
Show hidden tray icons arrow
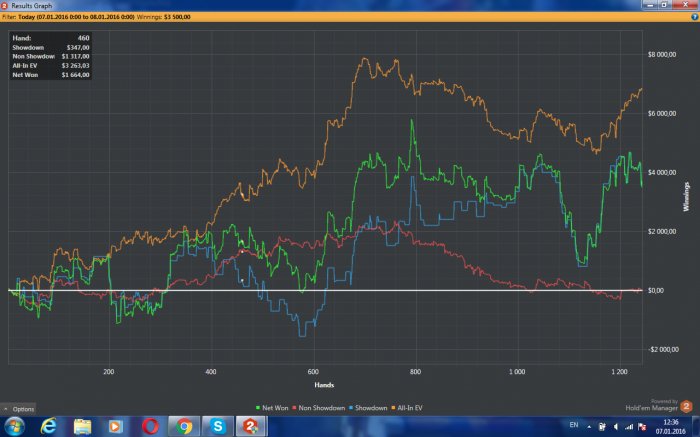[x=589, y=427]
